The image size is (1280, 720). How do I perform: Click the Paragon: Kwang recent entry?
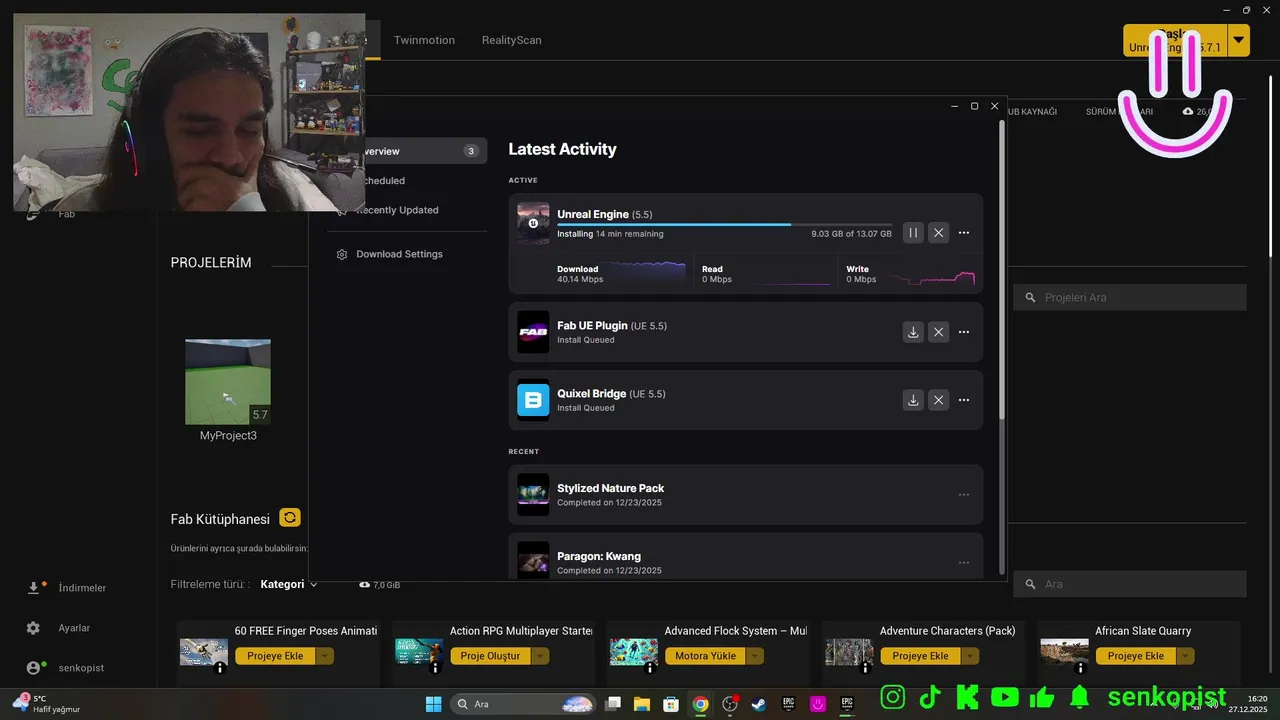(745, 556)
